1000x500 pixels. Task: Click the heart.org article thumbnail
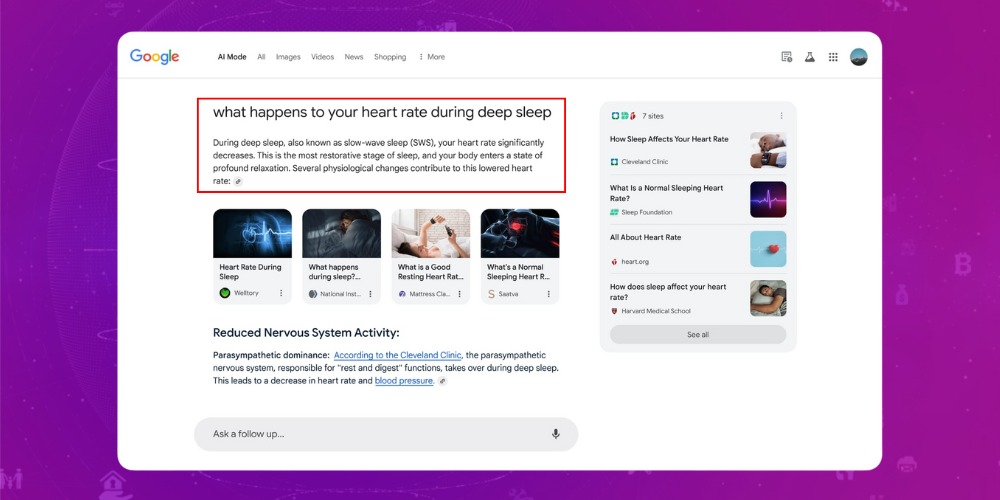point(768,249)
